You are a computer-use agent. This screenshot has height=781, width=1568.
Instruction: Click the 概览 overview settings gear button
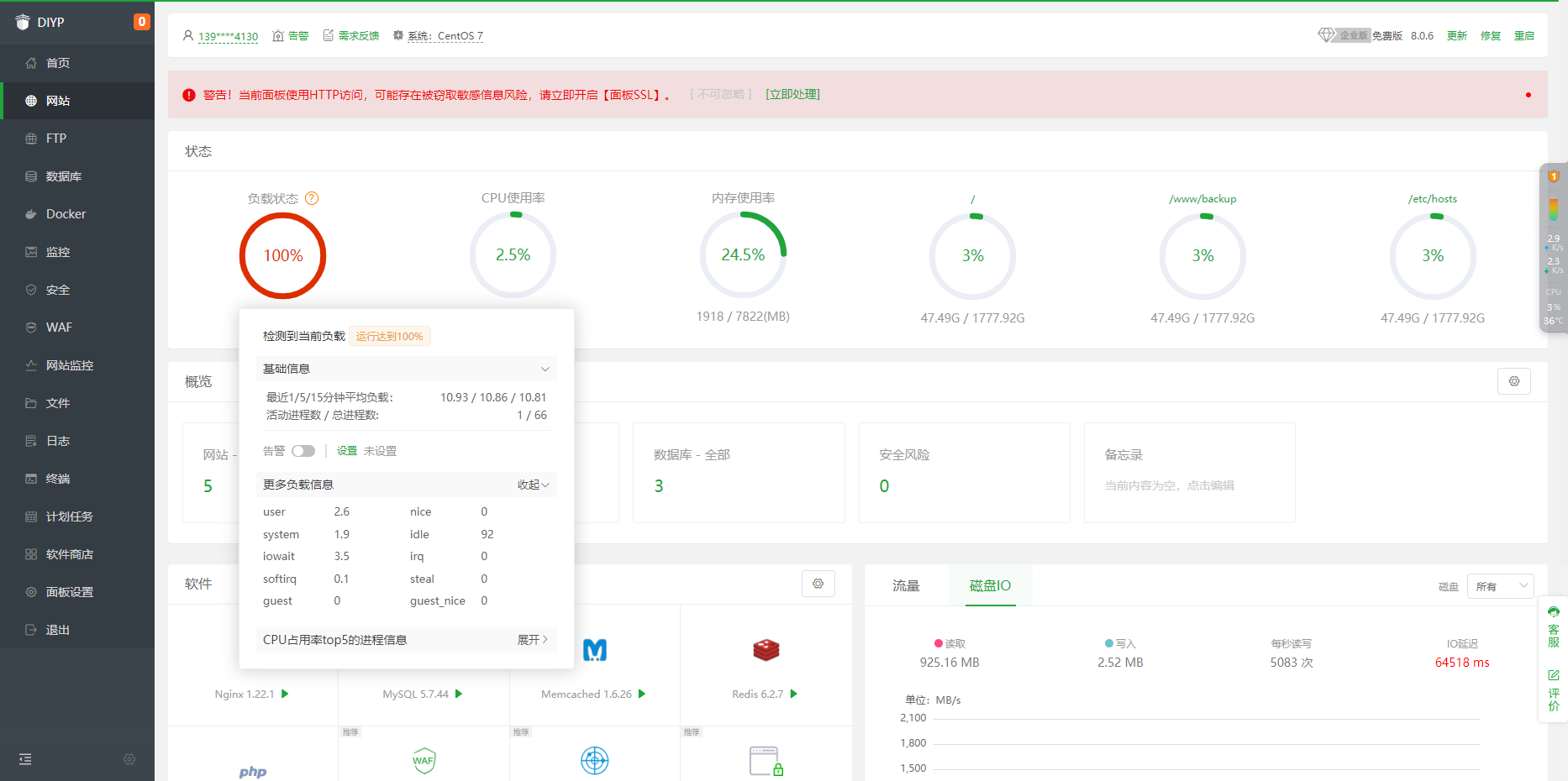1514,381
